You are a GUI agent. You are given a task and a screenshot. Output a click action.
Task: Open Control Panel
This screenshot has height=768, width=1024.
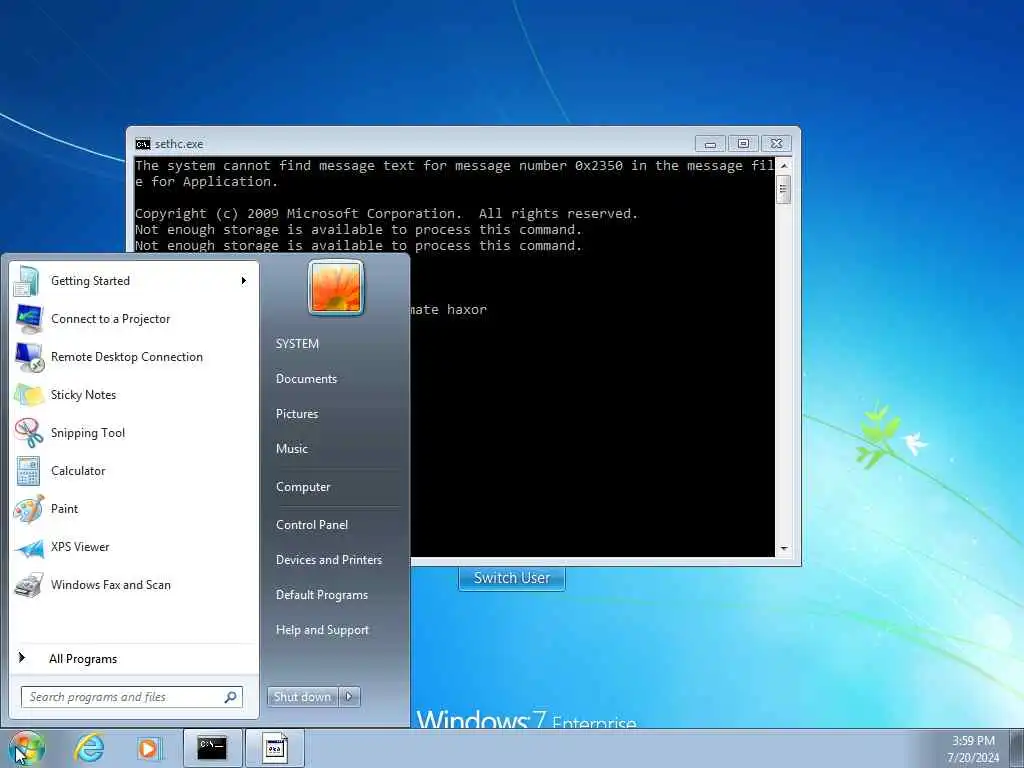[x=312, y=525]
